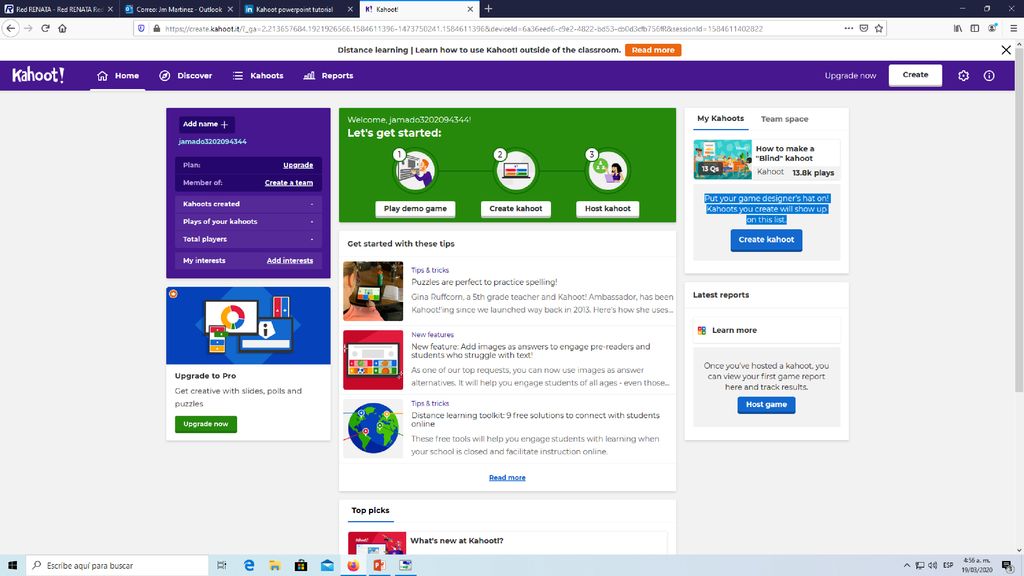This screenshot has width=1024, height=576.
Task: Switch to PowerPoint on the taskbar
Action: (x=379, y=566)
